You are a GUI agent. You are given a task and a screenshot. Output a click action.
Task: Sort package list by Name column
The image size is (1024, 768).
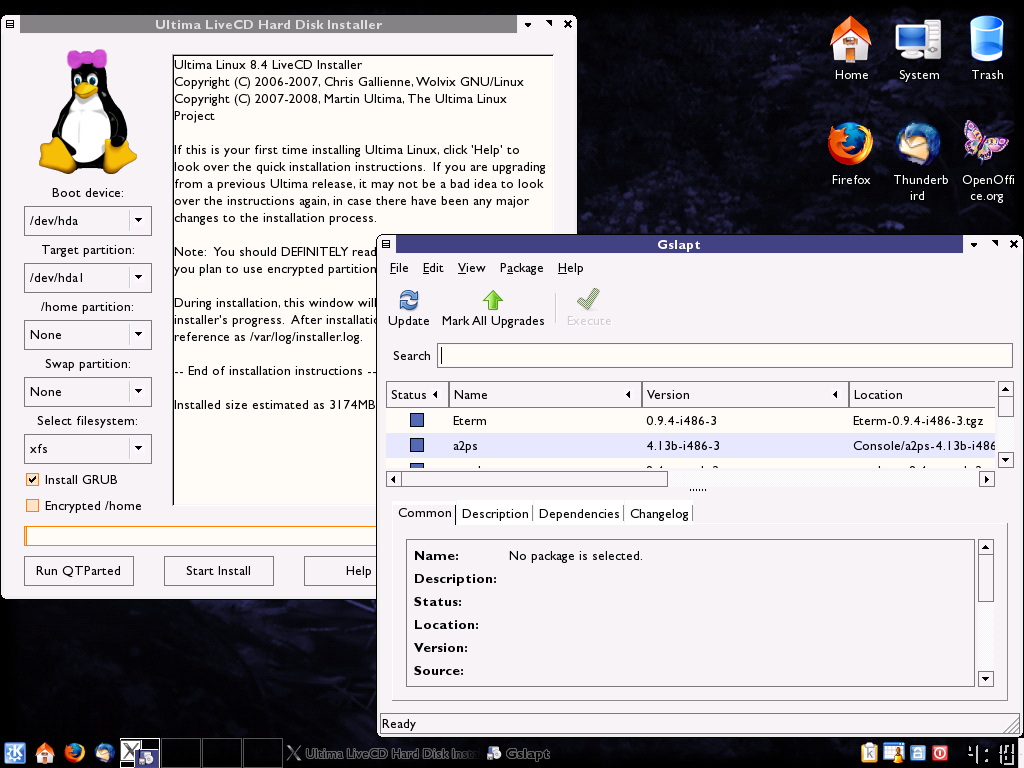pyautogui.click(x=545, y=394)
